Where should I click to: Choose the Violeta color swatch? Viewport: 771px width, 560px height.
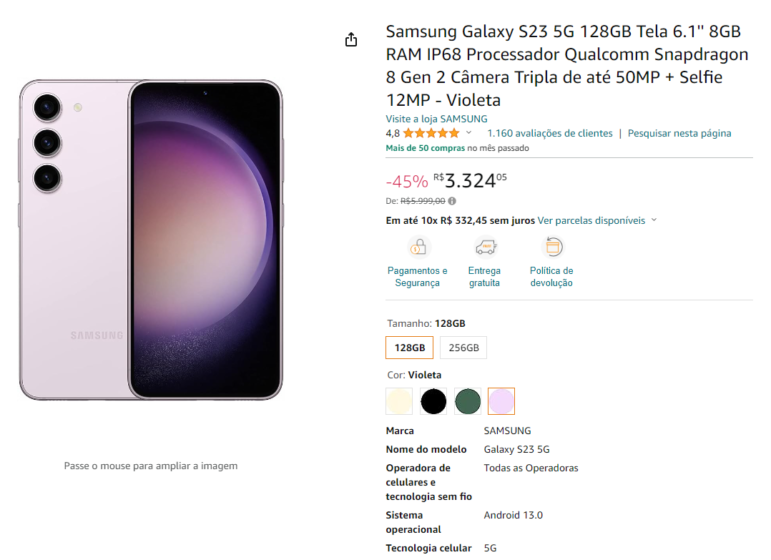[x=501, y=401]
